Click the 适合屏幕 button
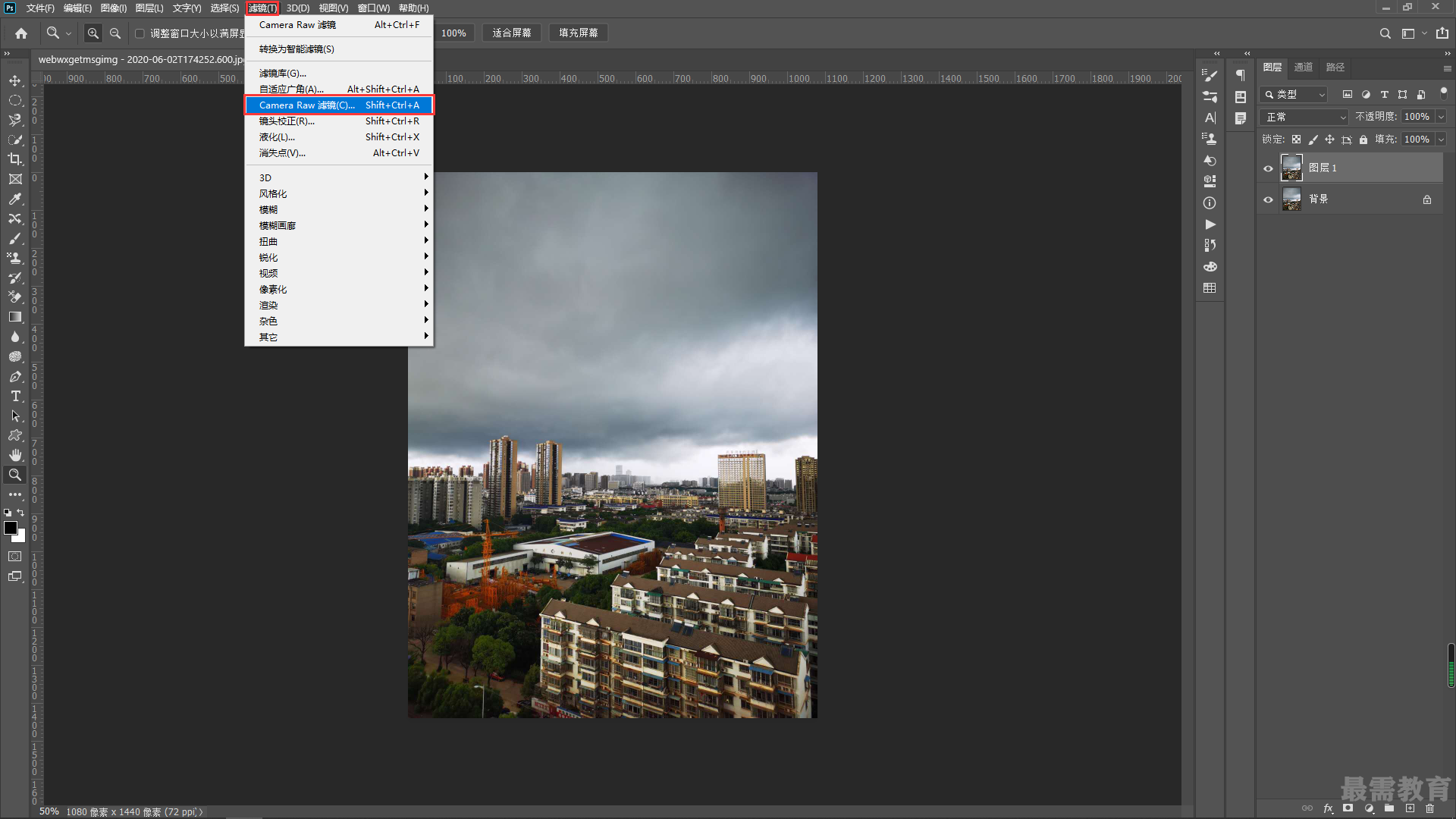Image resolution: width=1456 pixels, height=819 pixels. 512,33
